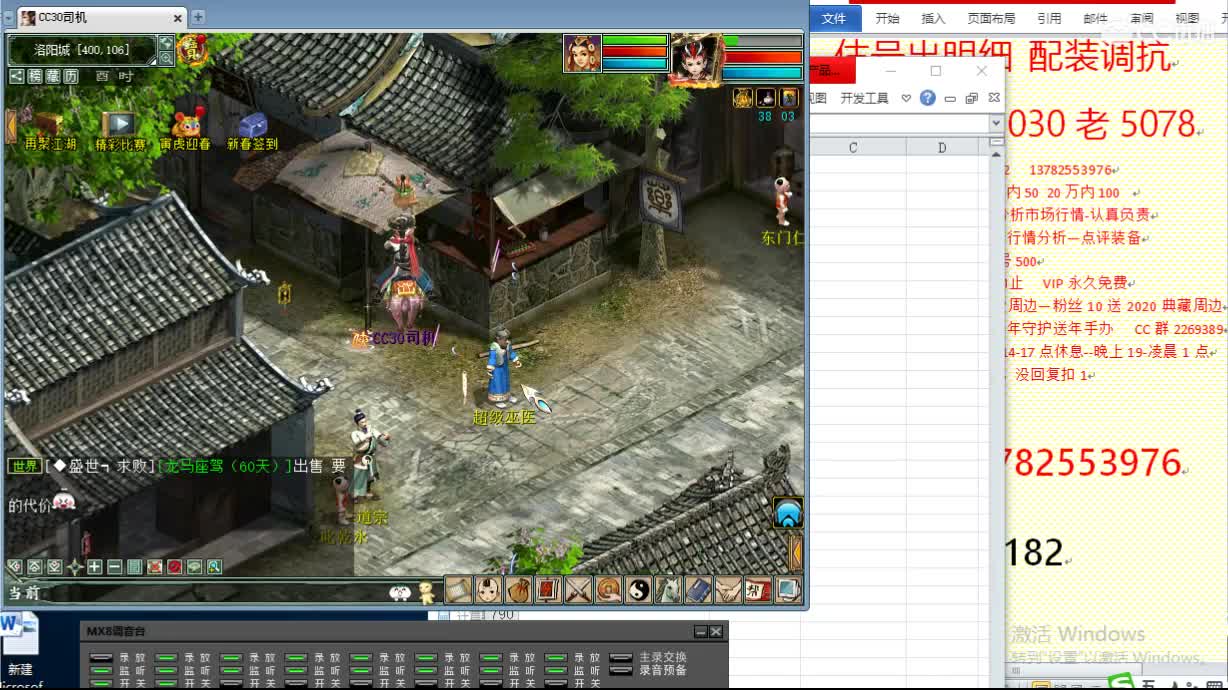Open the 藏 collection button
This screenshot has width=1228, height=690.
(x=53, y=76)
